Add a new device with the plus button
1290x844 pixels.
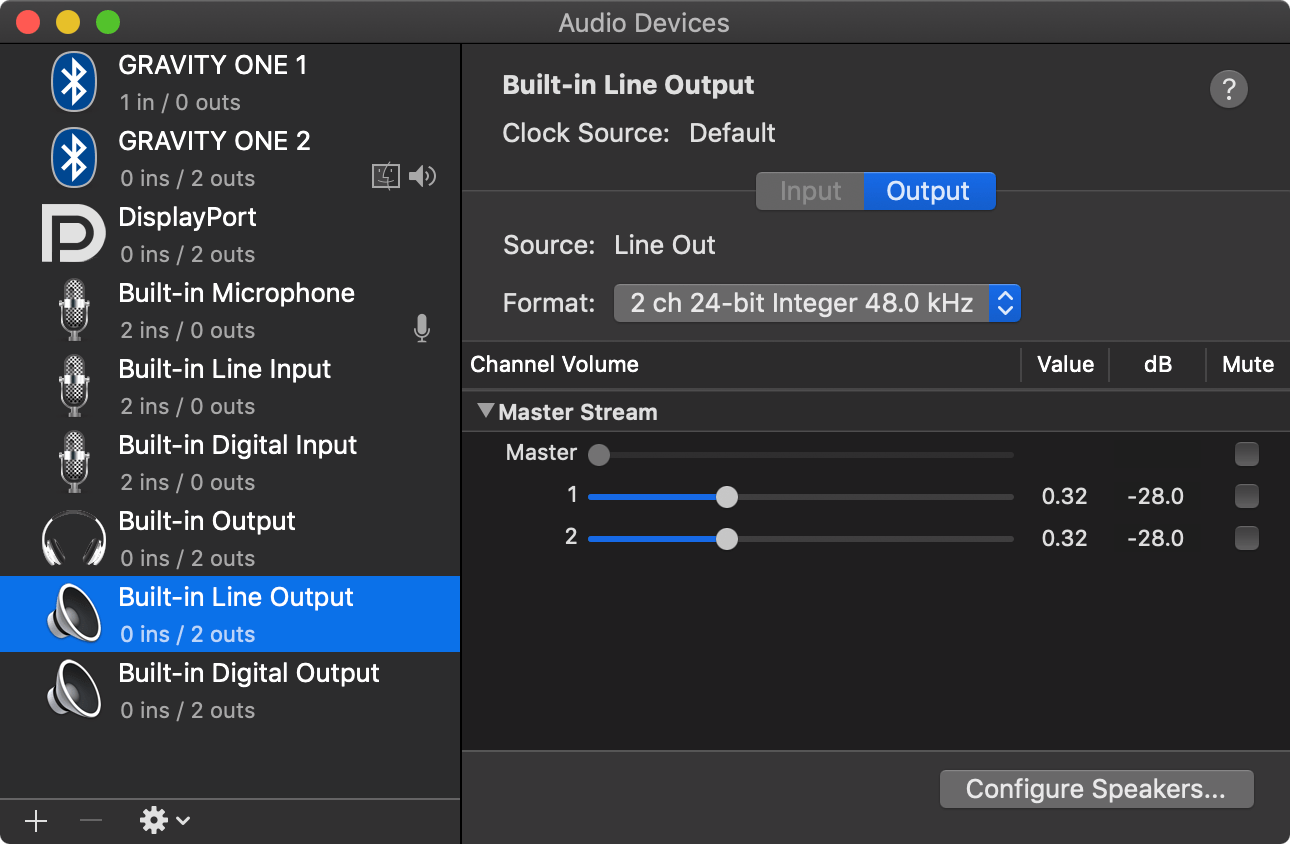coord(36,820)
